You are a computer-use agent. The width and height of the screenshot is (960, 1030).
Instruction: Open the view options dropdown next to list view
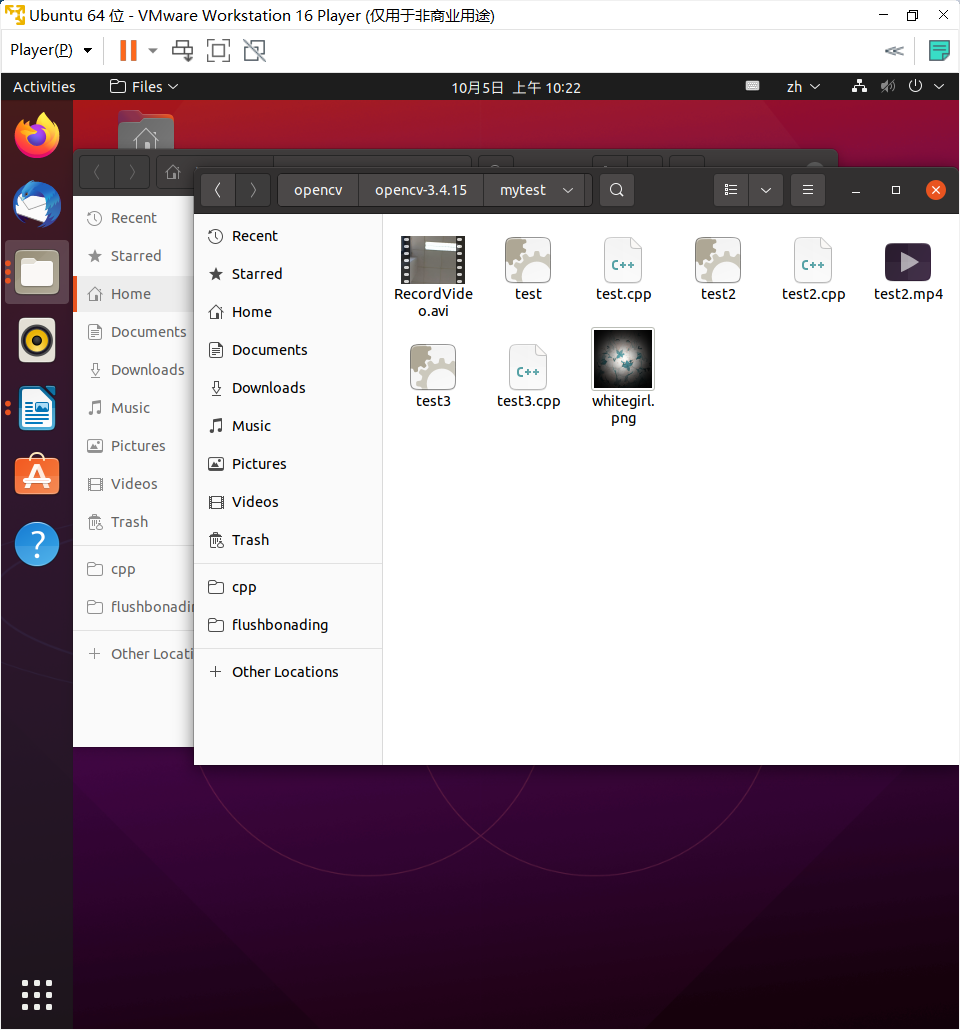(765, 189)
